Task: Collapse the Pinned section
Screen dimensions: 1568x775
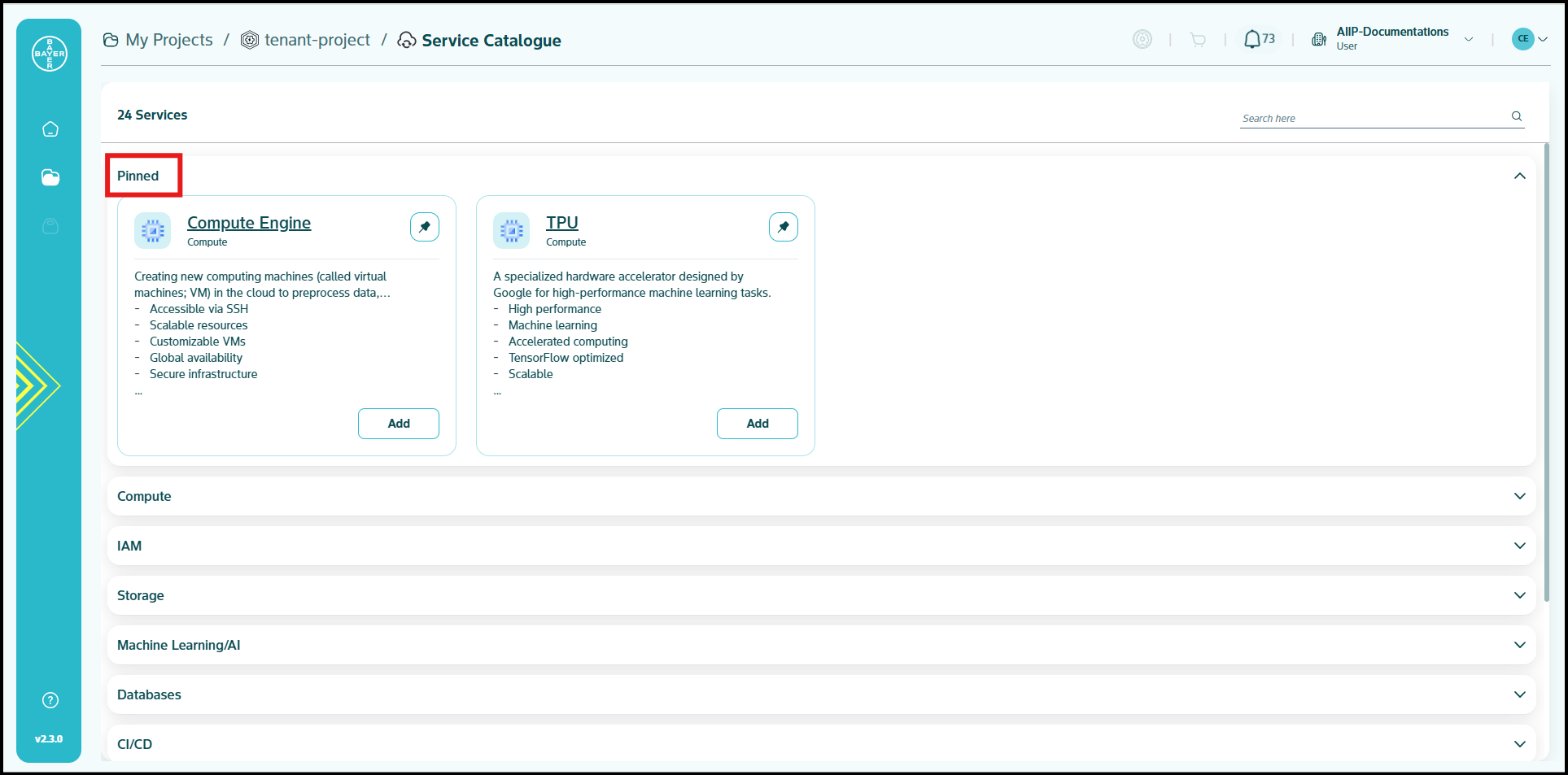Action: click(1519, 176)
